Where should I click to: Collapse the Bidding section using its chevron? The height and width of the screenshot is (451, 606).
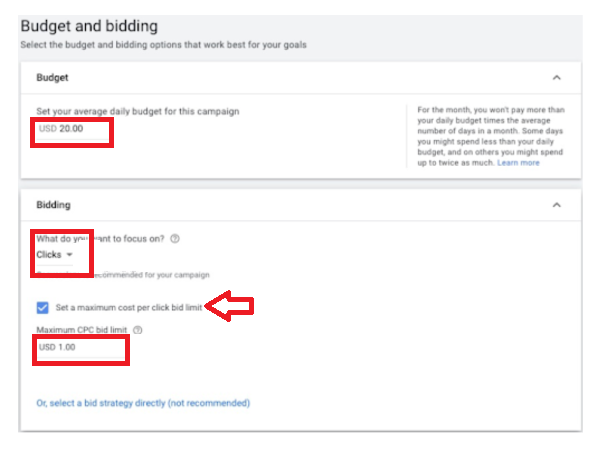point(557,205)
